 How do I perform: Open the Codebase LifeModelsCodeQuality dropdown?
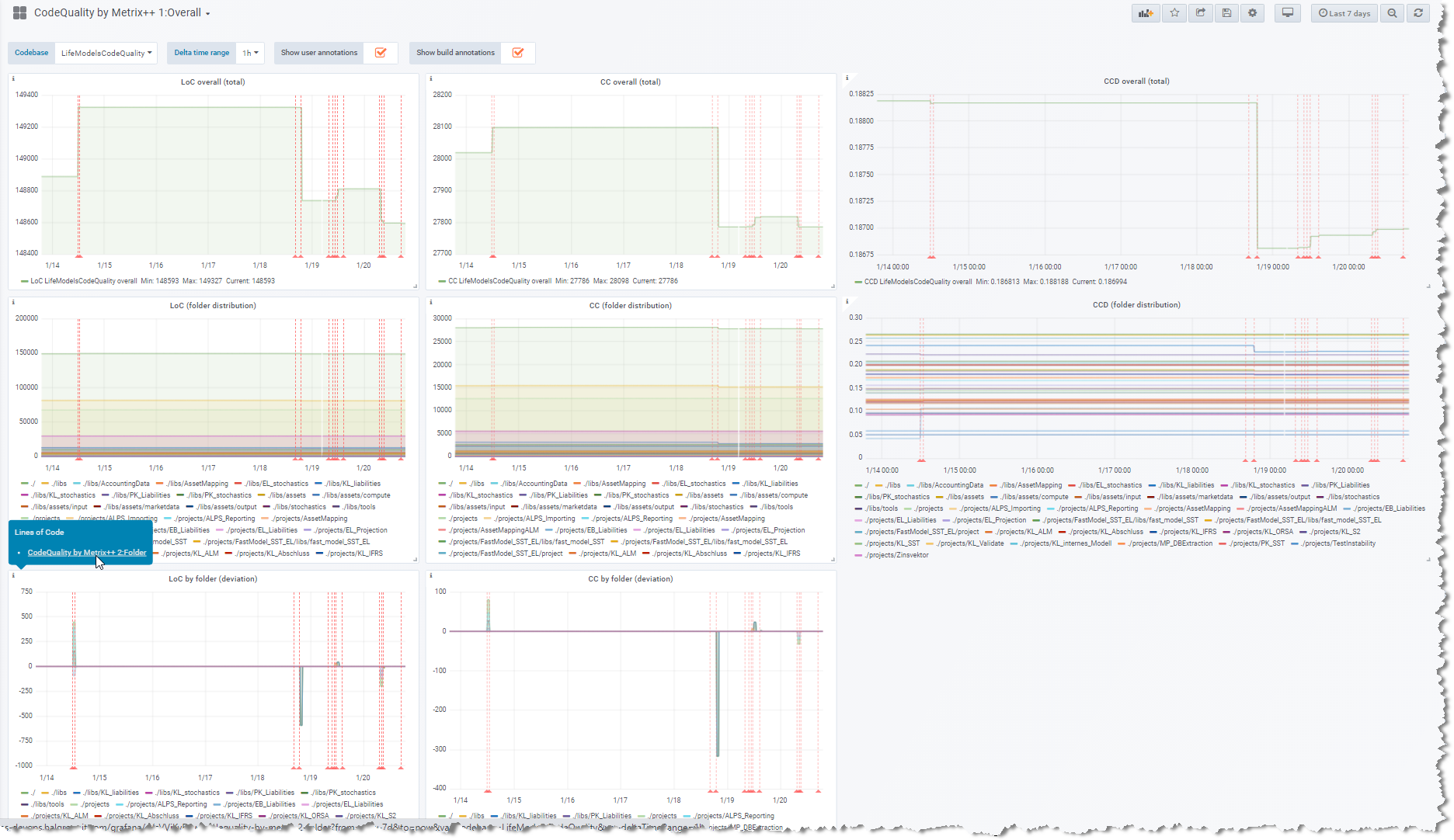(106, 54)
